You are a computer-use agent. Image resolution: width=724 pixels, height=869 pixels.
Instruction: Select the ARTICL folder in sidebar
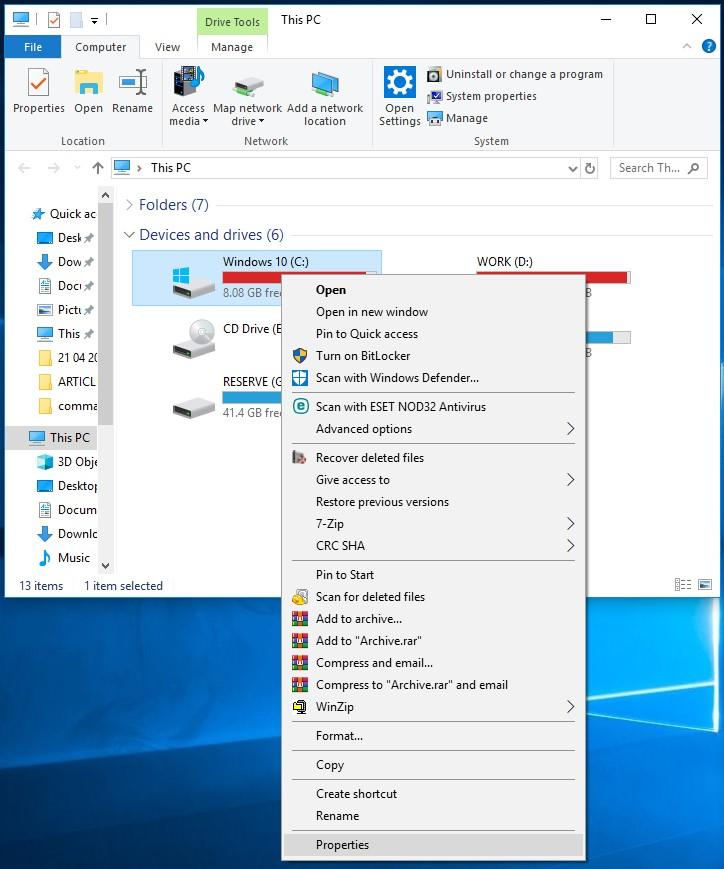coord(67,382)
